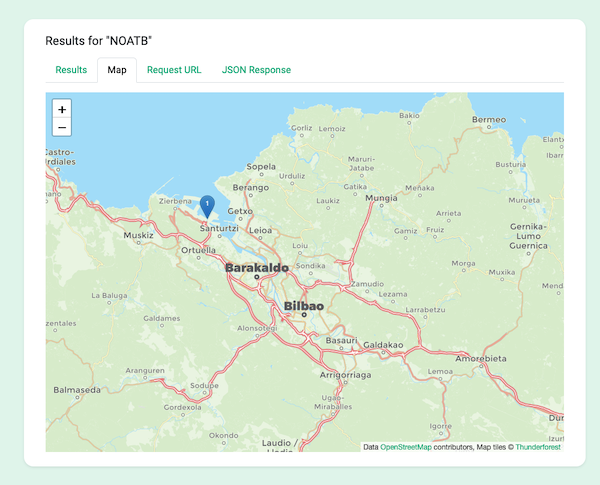Click the Alonsotegi town label
This screenshot has width=600, height=485.
[257, 328]
